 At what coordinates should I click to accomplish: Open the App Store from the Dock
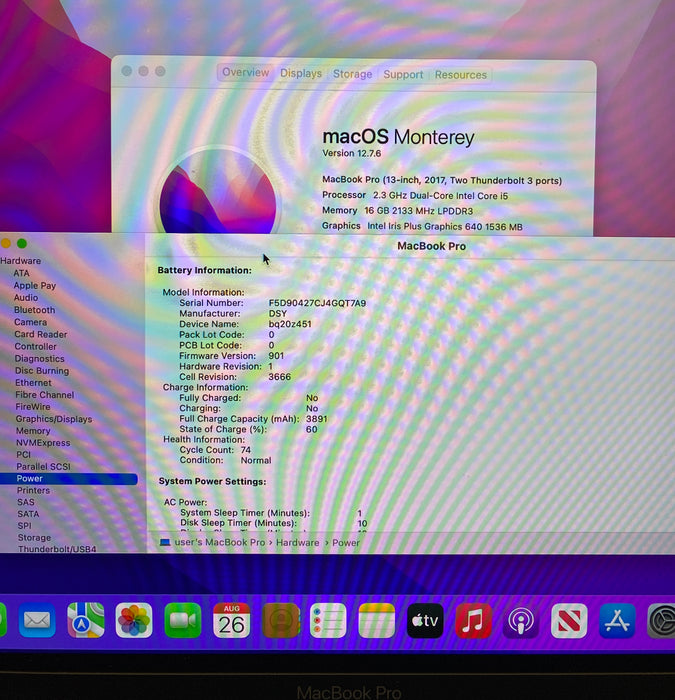point(617,621)
